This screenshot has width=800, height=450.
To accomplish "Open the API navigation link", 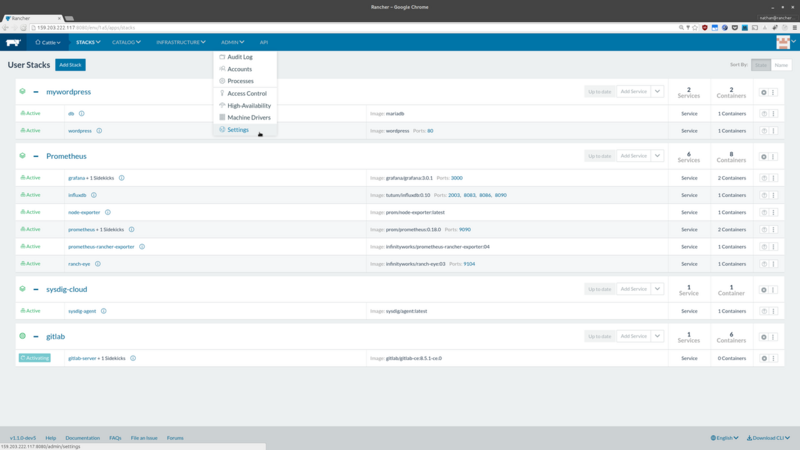I will [264, 42].
